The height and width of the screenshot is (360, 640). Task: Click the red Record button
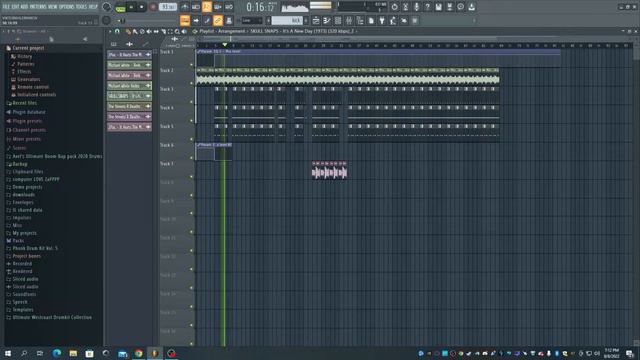153,7
